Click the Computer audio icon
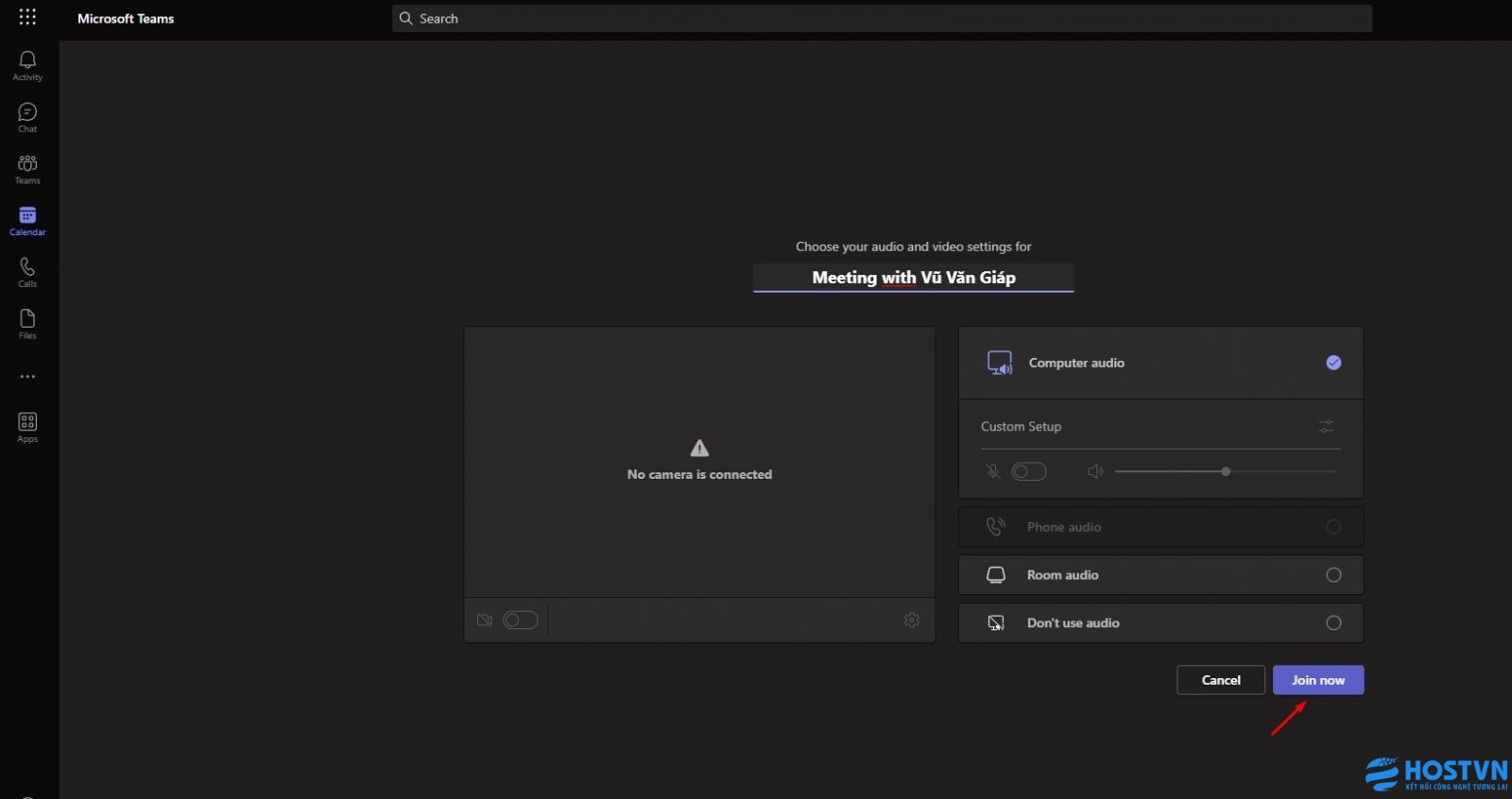 pos(1000,363)
